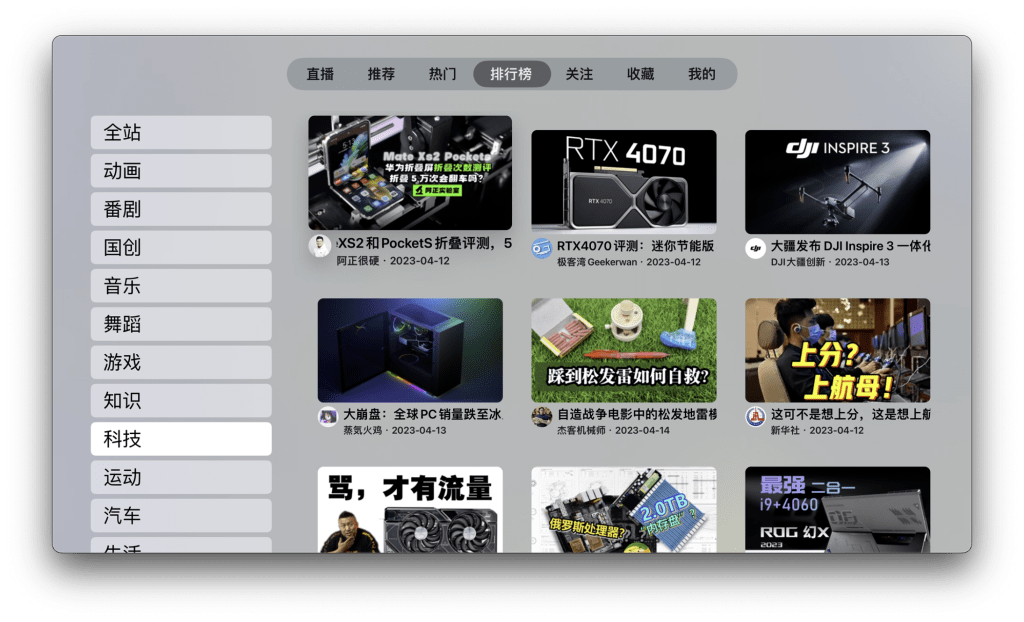Click title '这可不是想上分，这是想上航'
The height and width of the screenshot is (622, 1024).
(x=850, y=414)
